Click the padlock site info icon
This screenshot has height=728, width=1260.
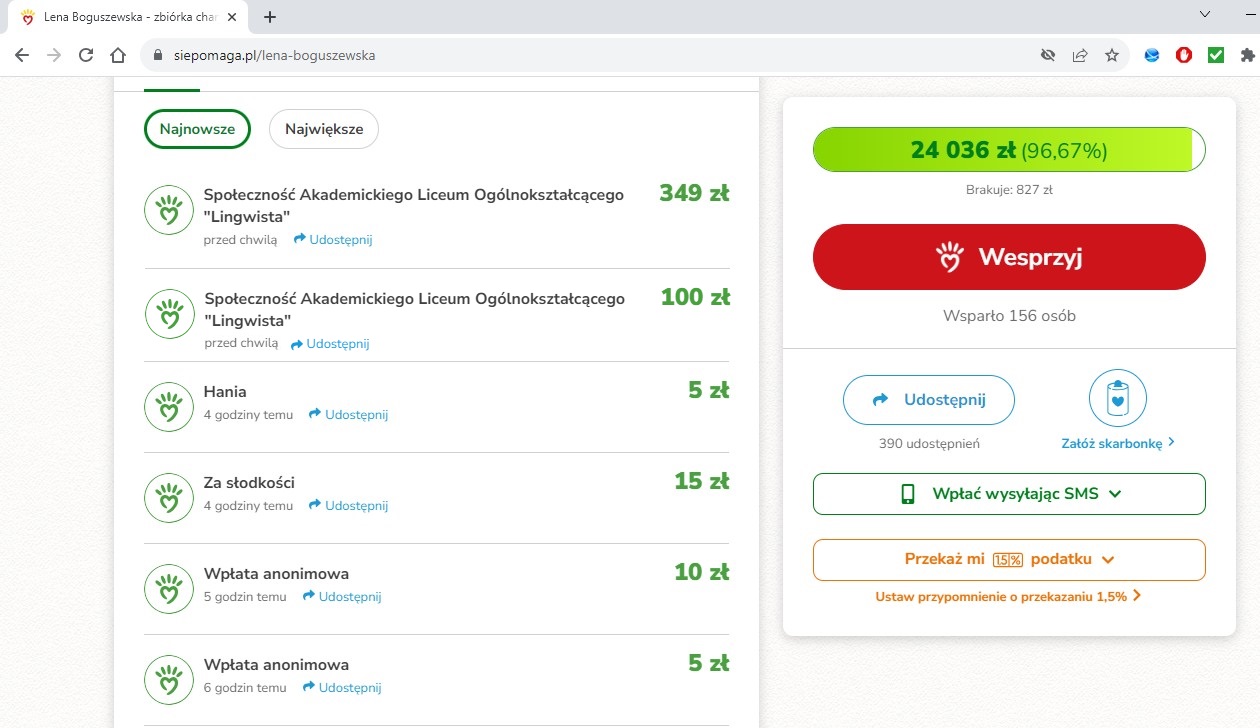click(157, 56)
